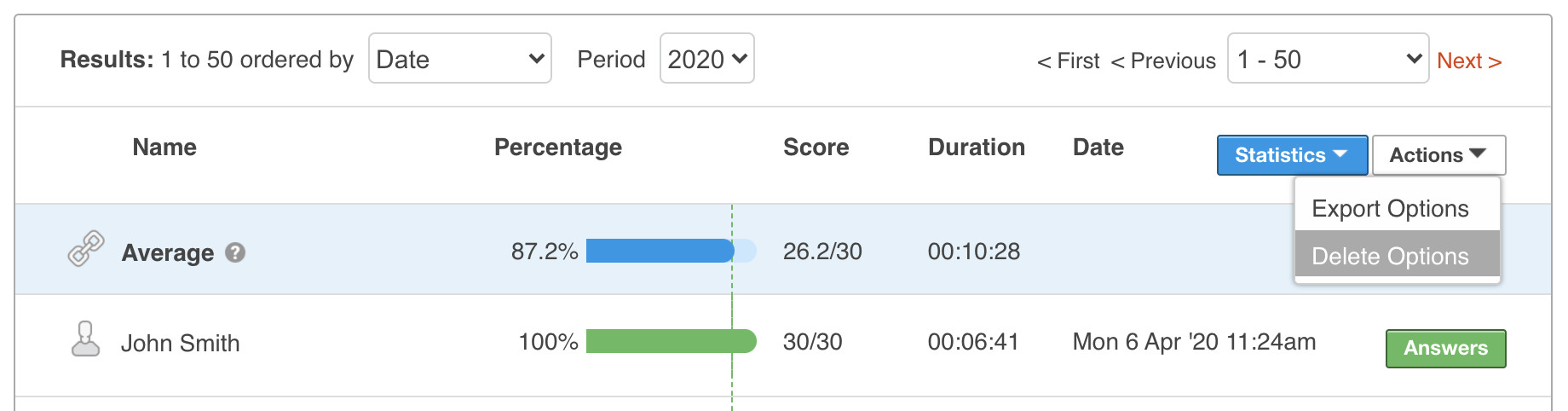Click the Name column header
Image resolution: width=1568 pixels, height=411 pixels.
pyautogui.click(x=164, y=148)
